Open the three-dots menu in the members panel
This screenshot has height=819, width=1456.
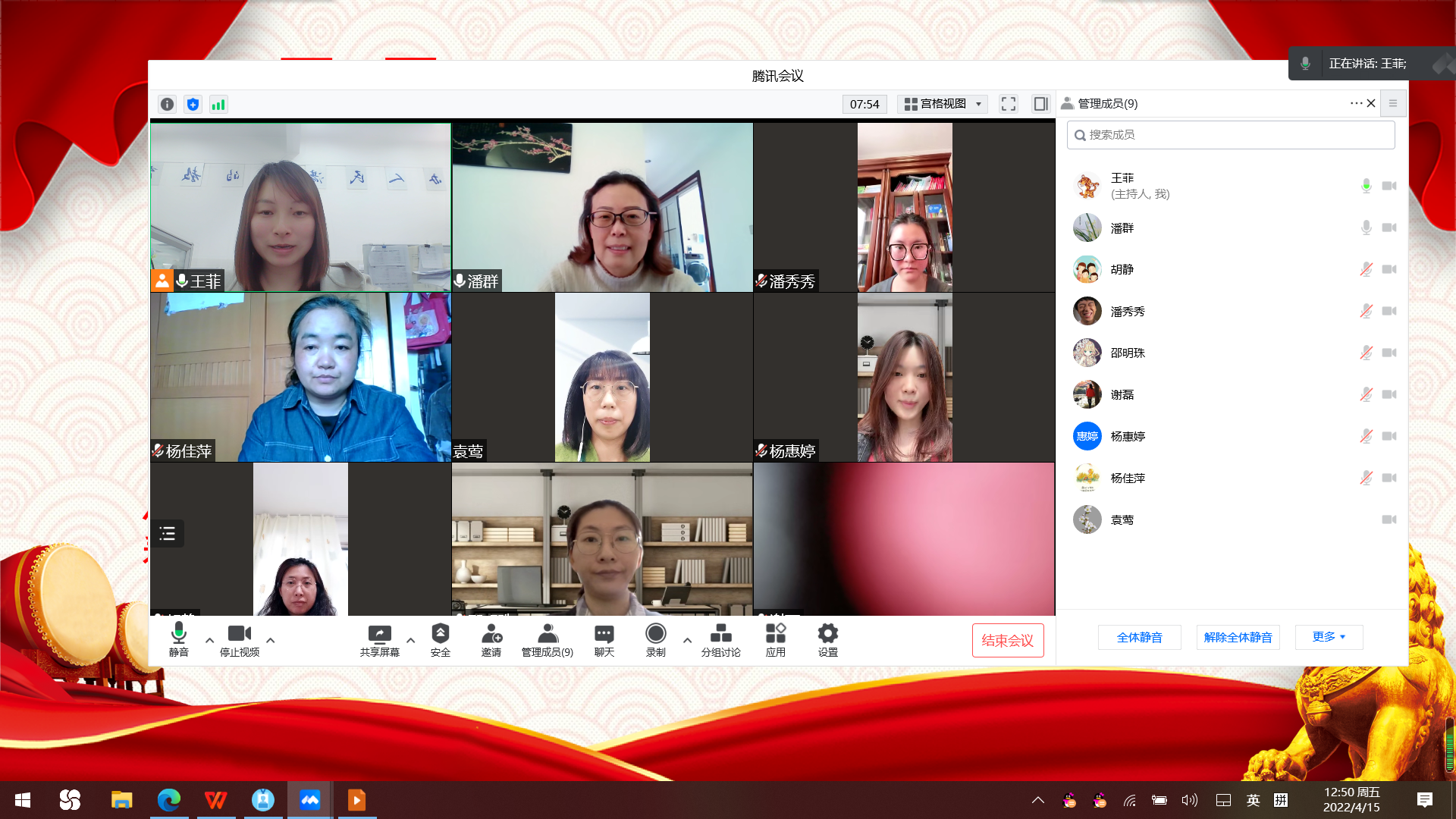pos(1356,103)
